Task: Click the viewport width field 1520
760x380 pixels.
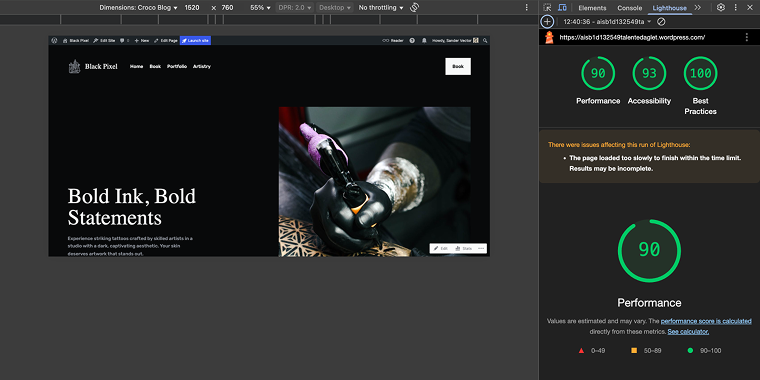Action: click(192, 8)
